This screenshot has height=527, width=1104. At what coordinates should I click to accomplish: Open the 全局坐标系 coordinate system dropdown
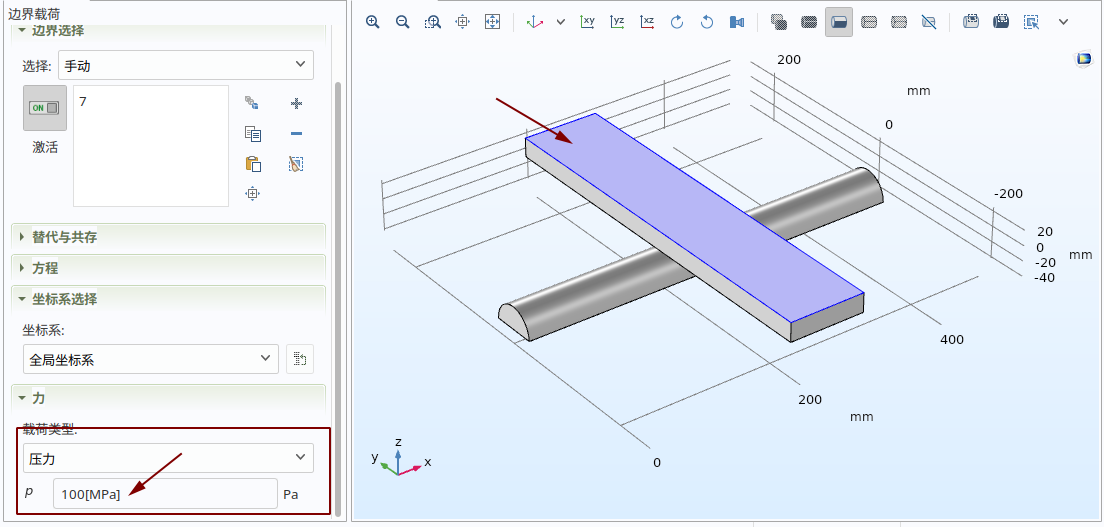click(151, 359)
